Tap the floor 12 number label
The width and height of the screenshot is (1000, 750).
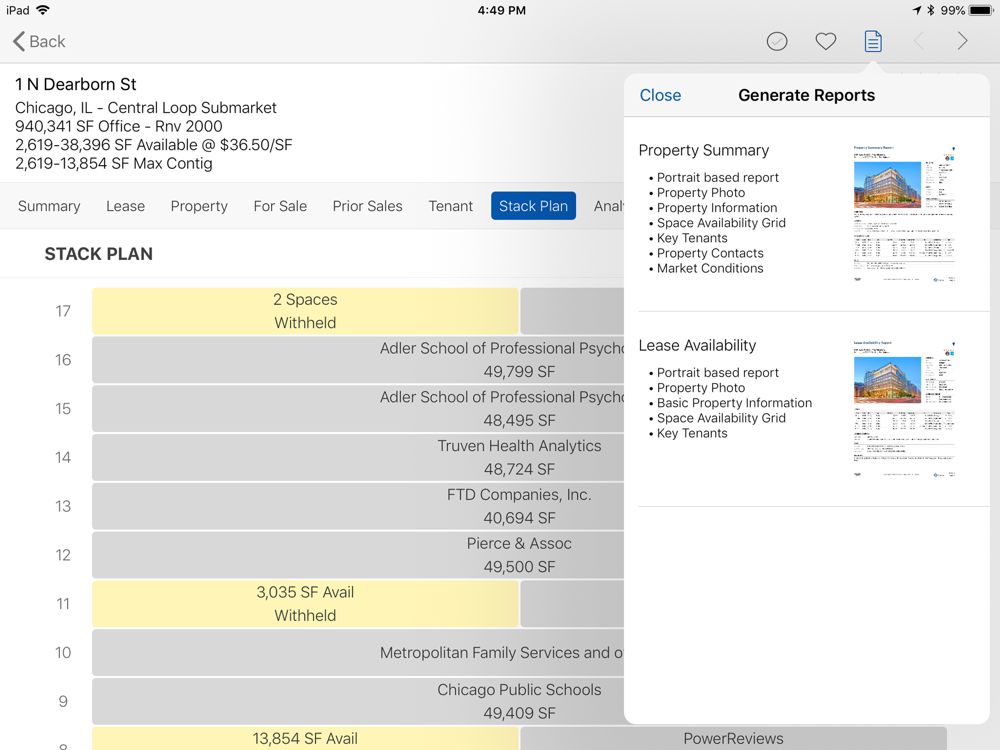coord(62,555)
